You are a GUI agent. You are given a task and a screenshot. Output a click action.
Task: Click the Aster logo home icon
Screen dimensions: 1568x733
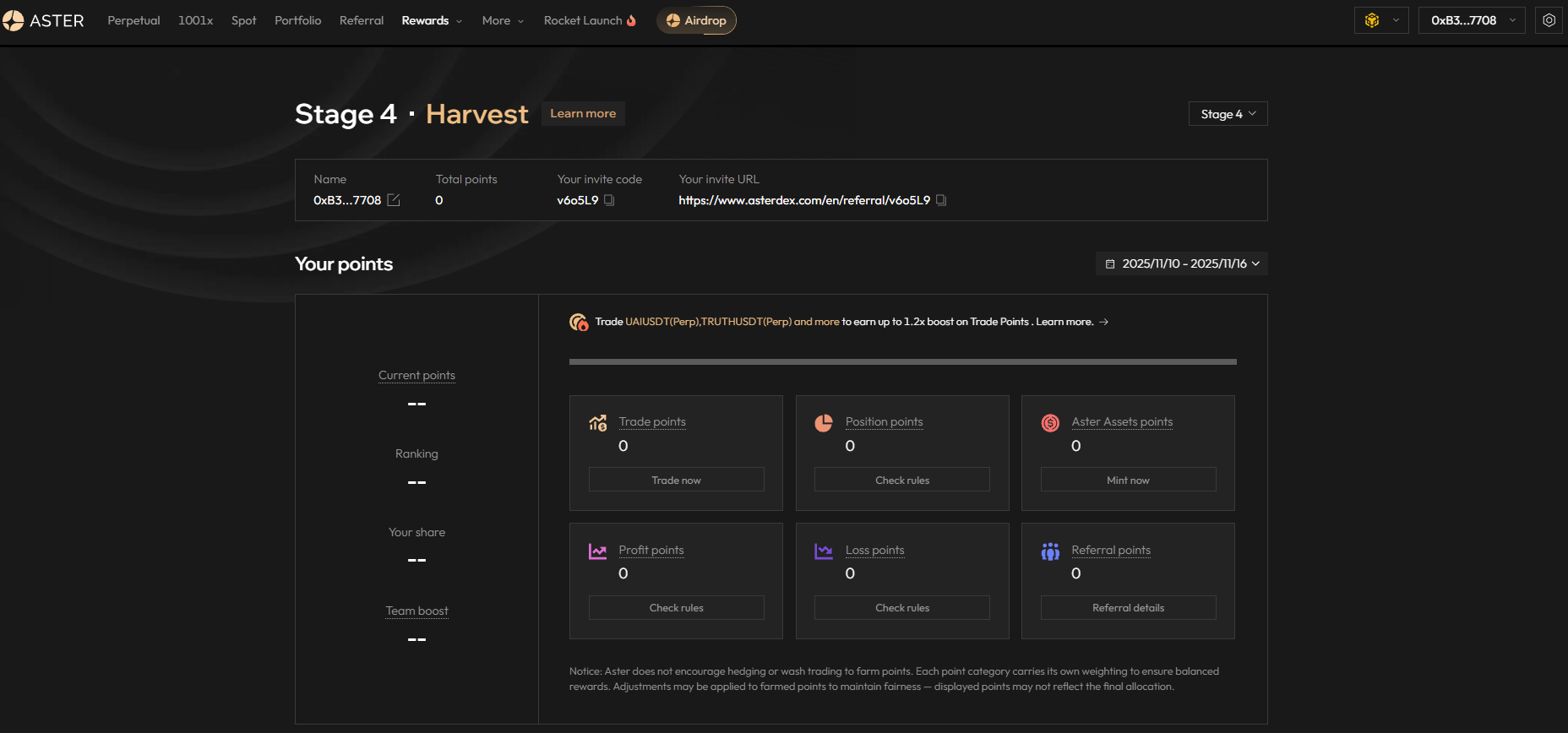point(14,20)
